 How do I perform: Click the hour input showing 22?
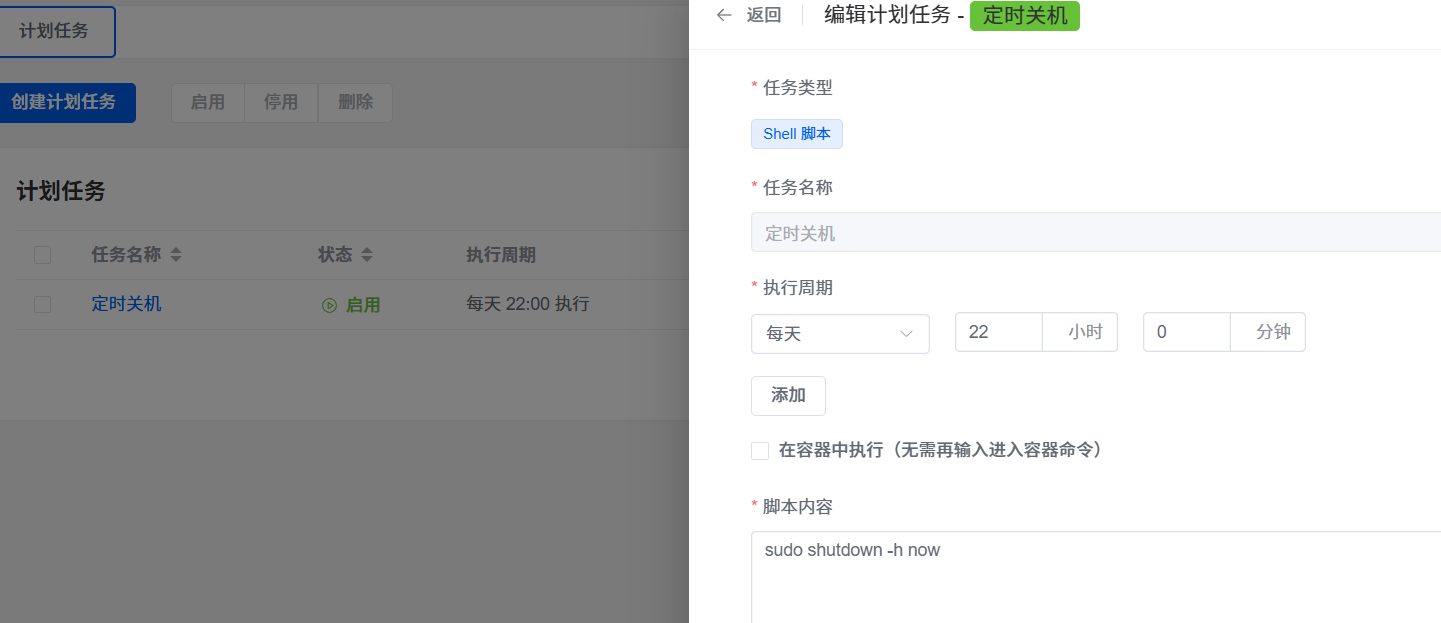998,333
